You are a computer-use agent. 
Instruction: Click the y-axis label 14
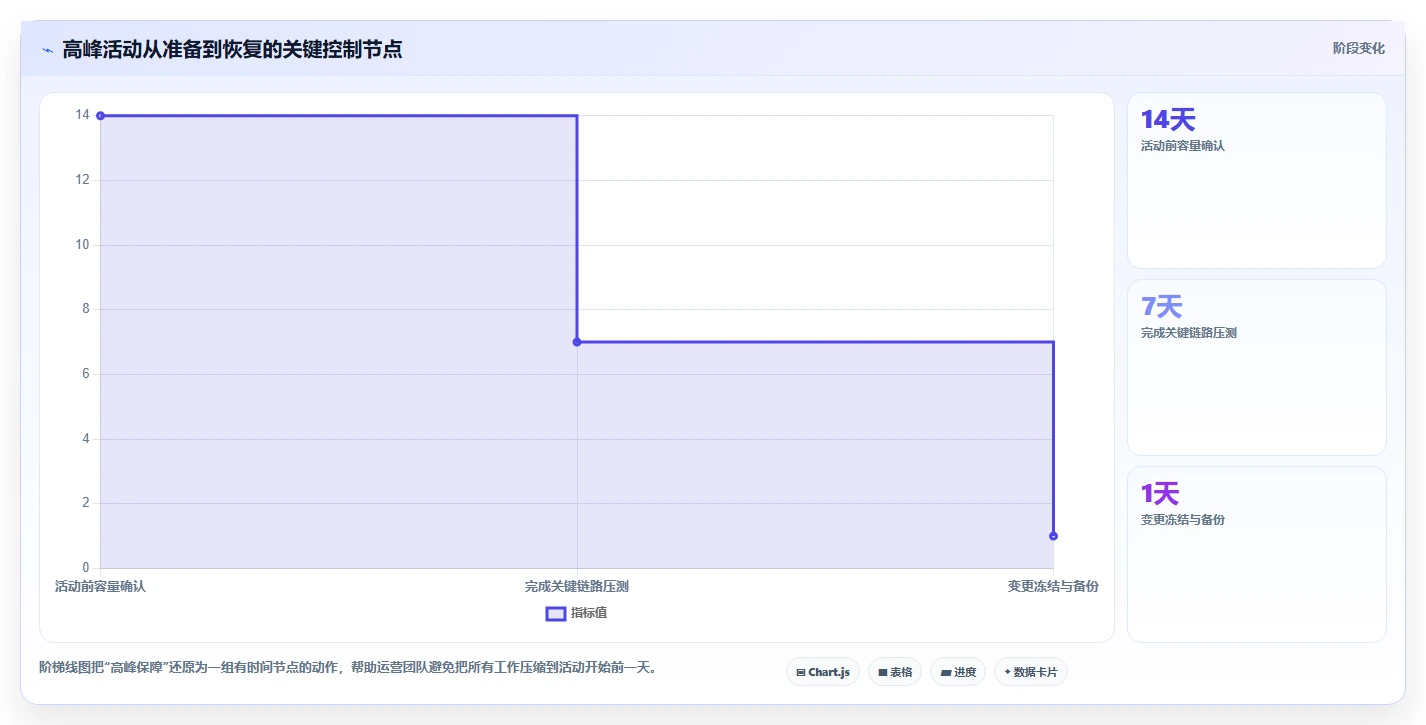82,115
